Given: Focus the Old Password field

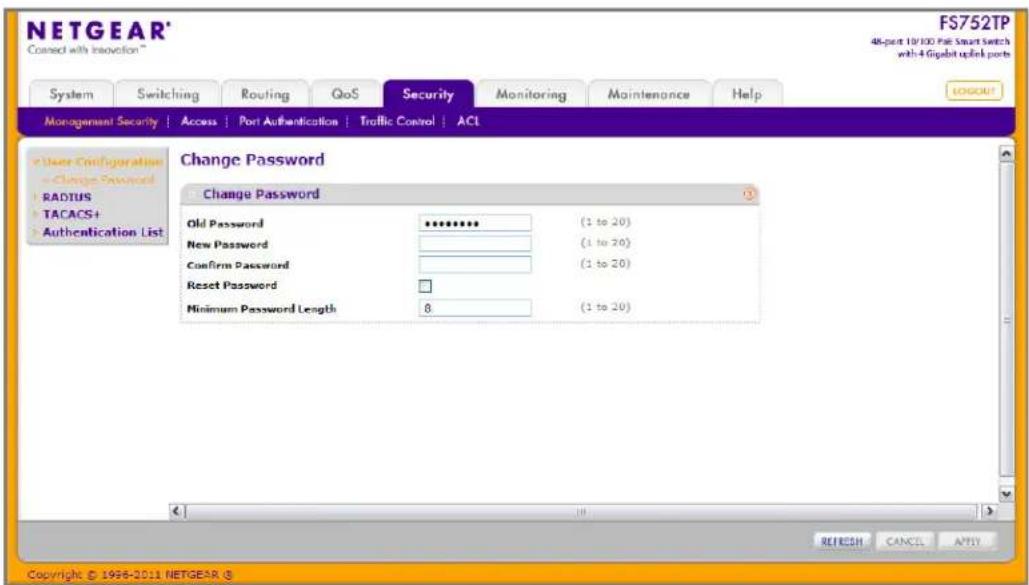Looking at the screenshot, I should pos(475,223).
